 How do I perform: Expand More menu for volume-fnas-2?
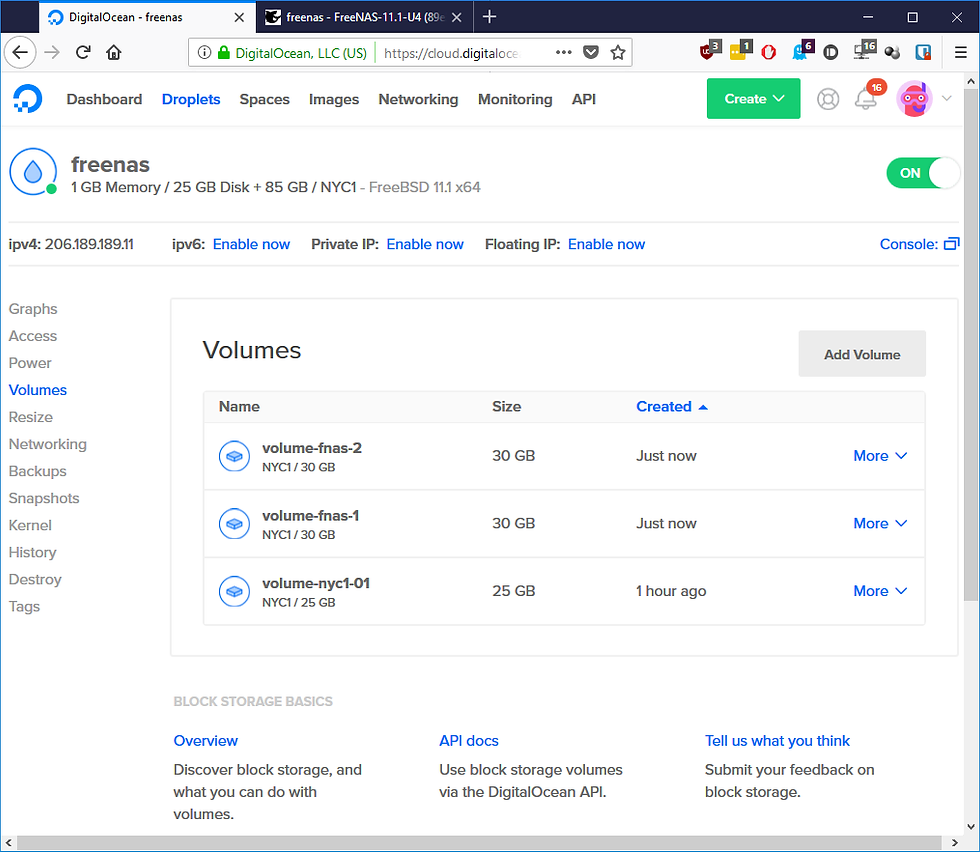coord(880,456)
